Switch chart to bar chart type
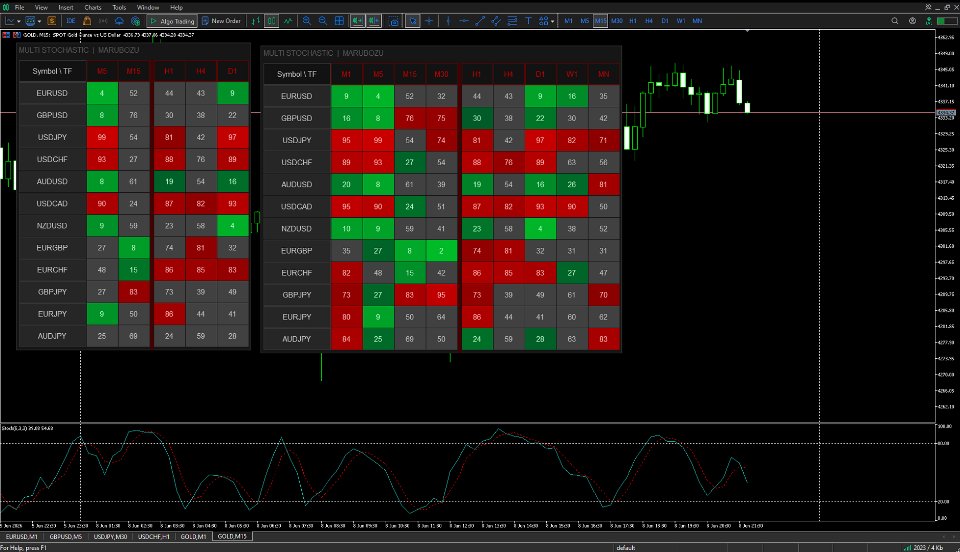 (x=255, y=21)
